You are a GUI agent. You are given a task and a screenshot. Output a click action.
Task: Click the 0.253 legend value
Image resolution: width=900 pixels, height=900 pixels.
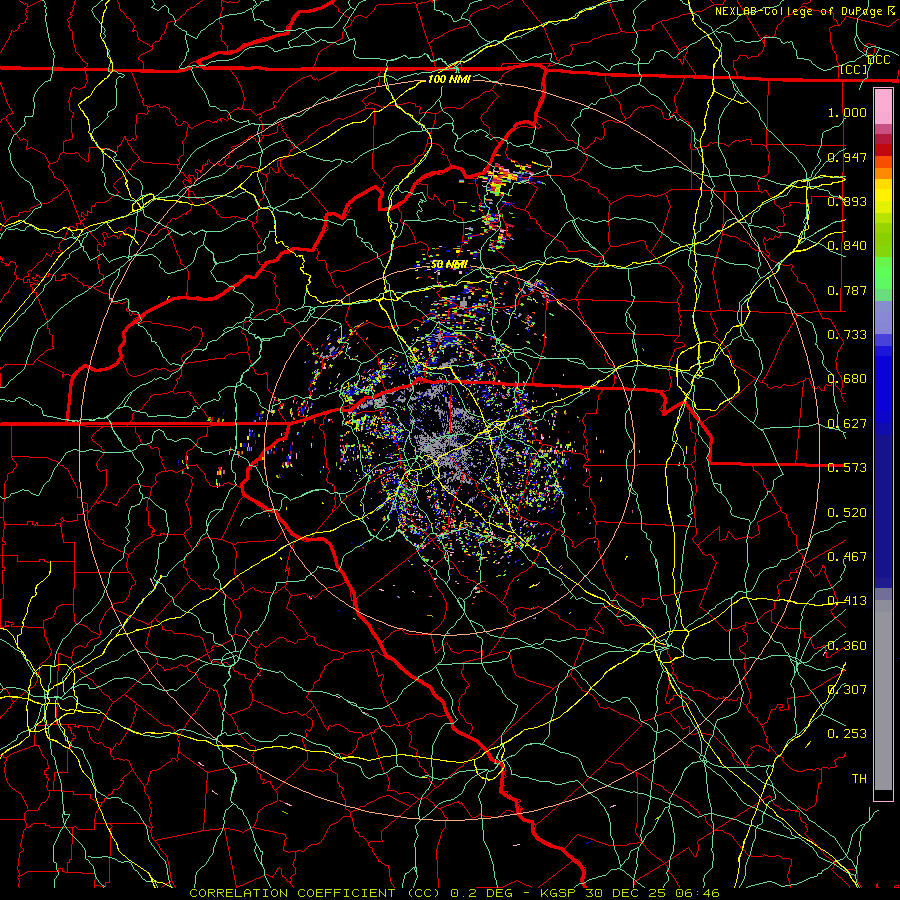pos(847,734)
